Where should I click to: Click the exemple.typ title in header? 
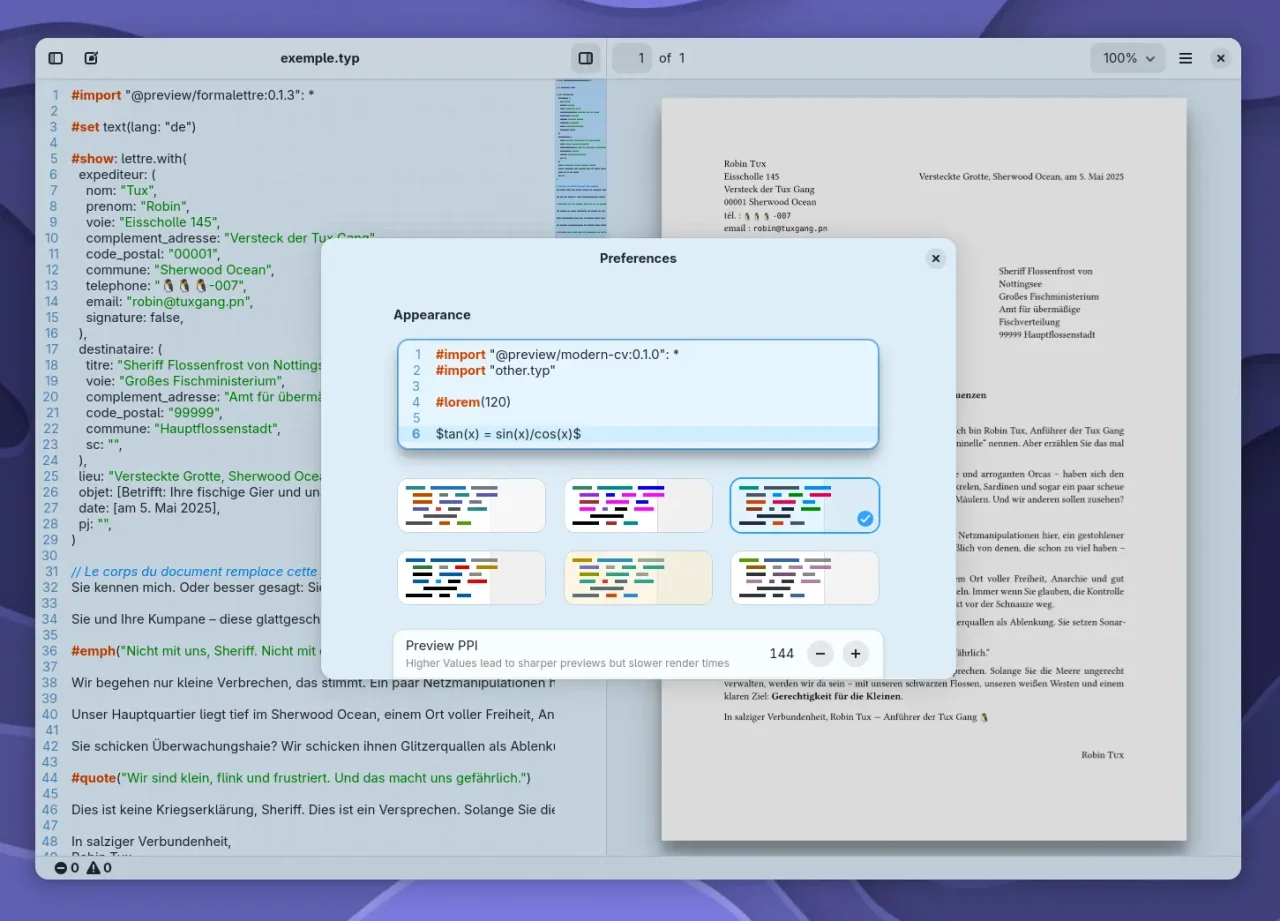click(x=320, y=59)
